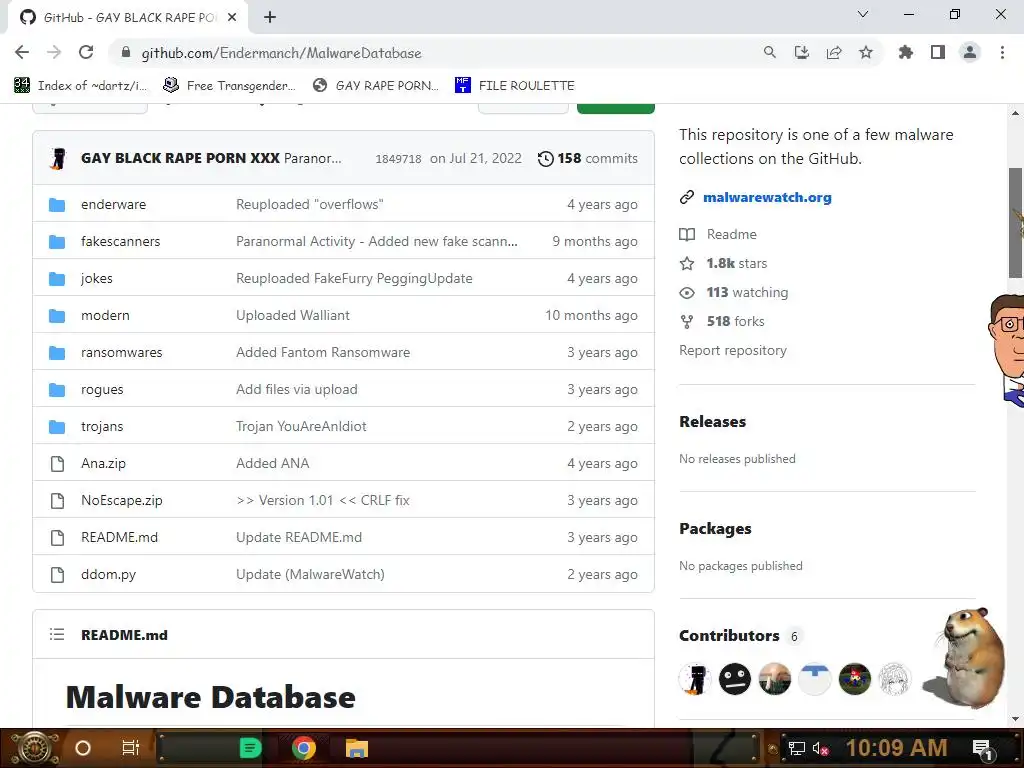Bookmark this page with the star icon
1024x768 pixels.
866,52
